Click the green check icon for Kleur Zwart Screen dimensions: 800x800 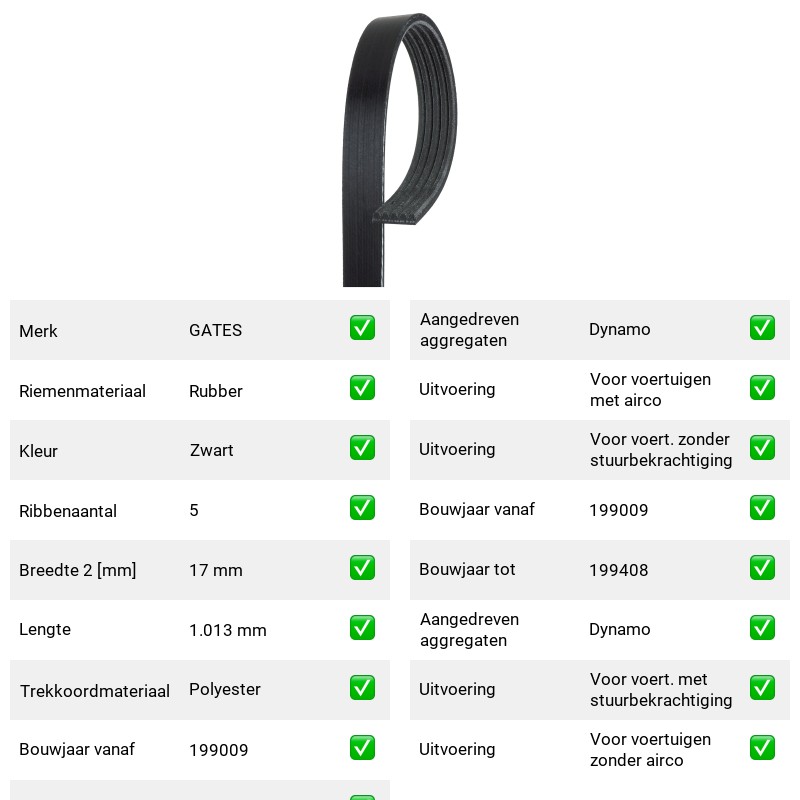362,447
